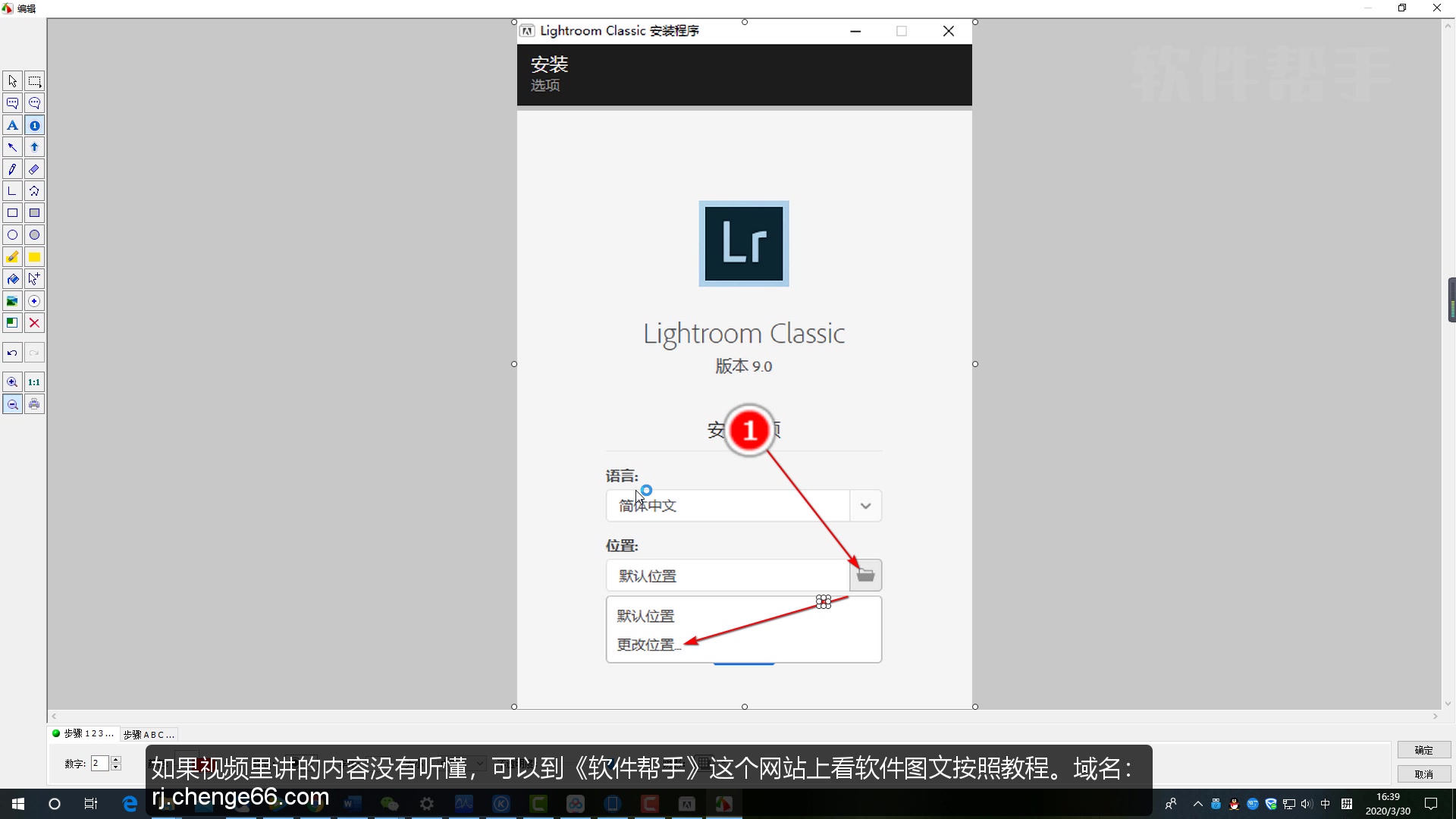Open the 默认位置 location dropdown

[866, 575]
